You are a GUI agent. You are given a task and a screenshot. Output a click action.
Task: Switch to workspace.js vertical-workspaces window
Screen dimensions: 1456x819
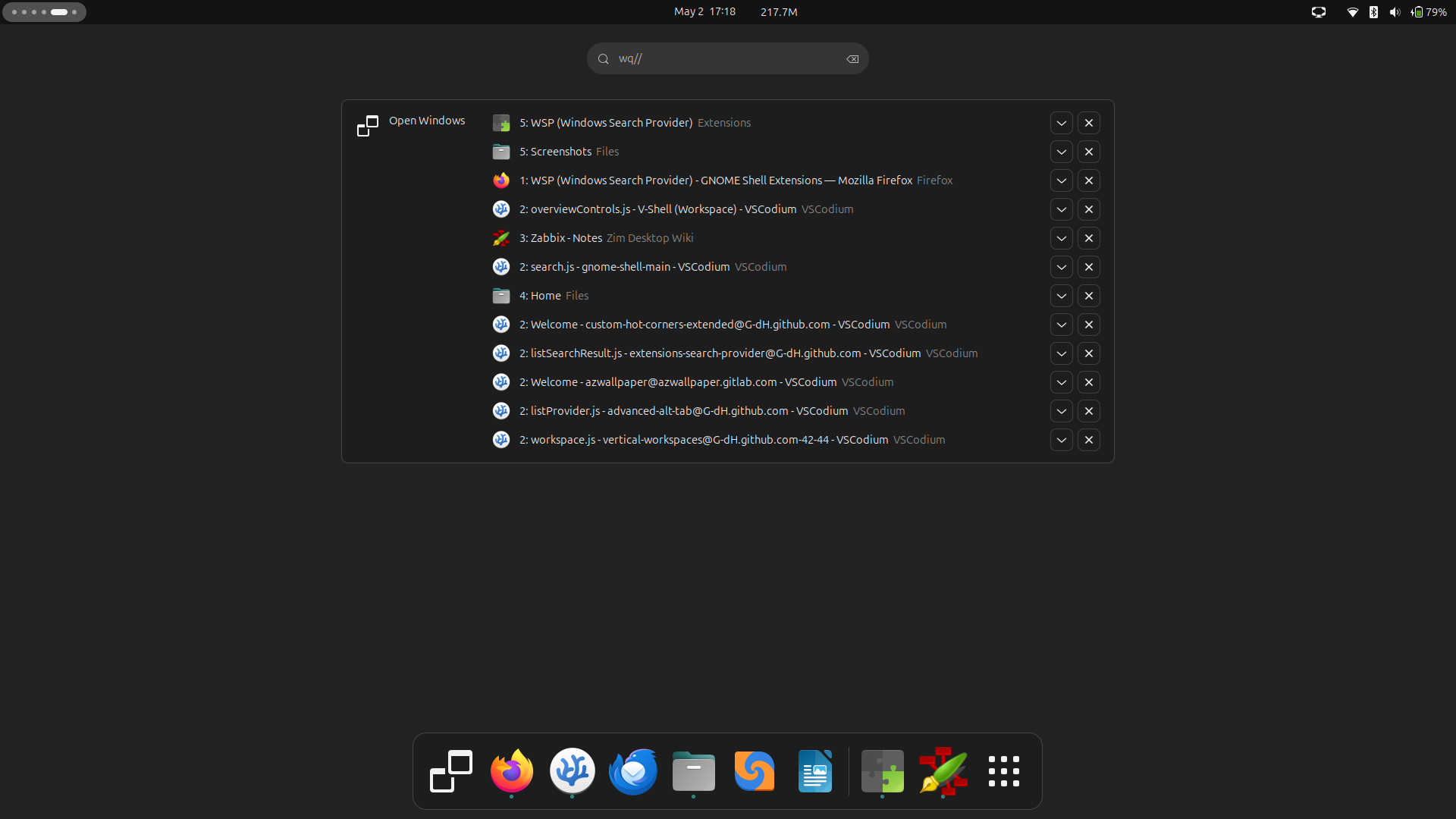(x=732, y=440)
